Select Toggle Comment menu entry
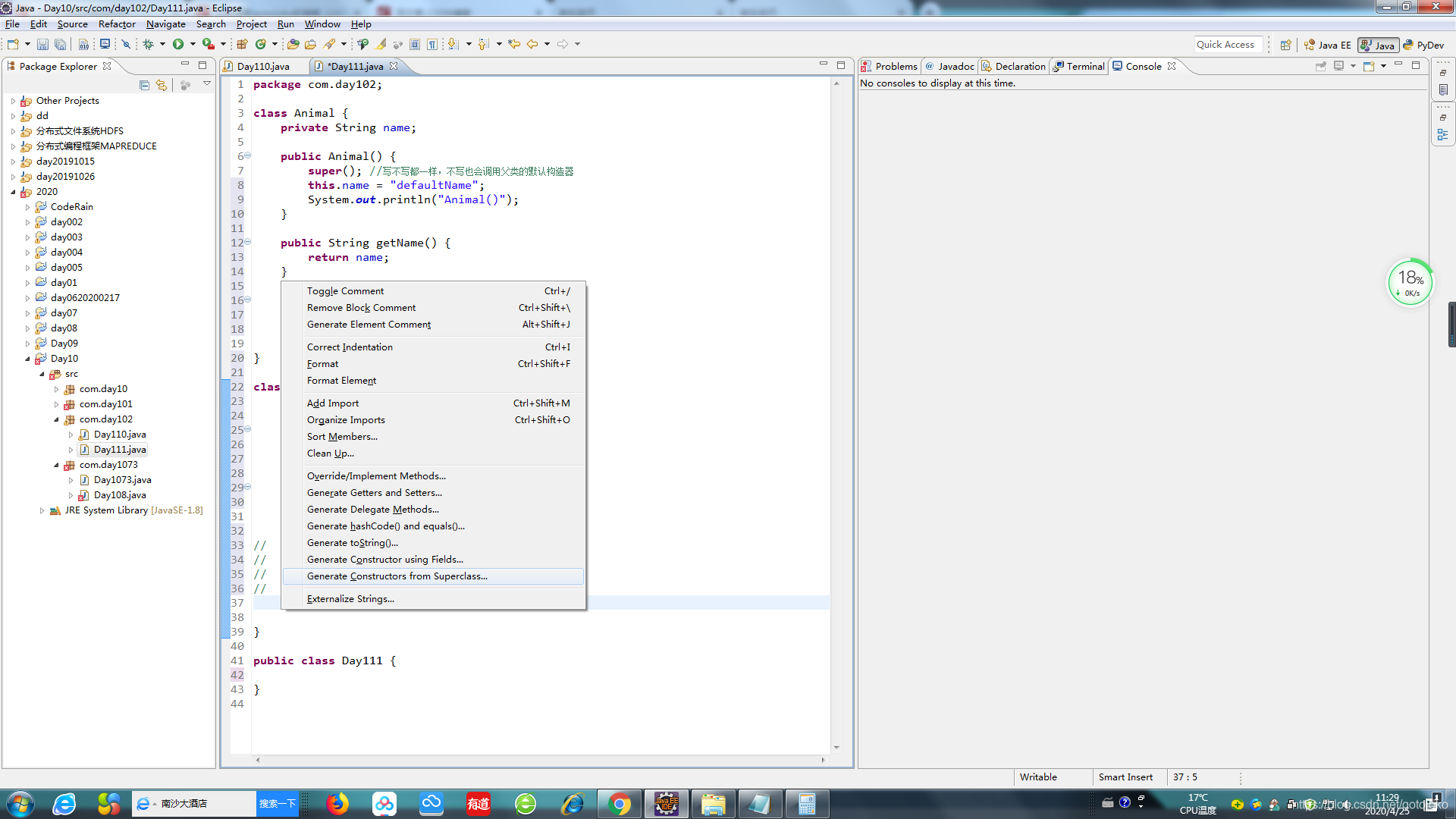 pyautogui.click(x=433, y=291)
